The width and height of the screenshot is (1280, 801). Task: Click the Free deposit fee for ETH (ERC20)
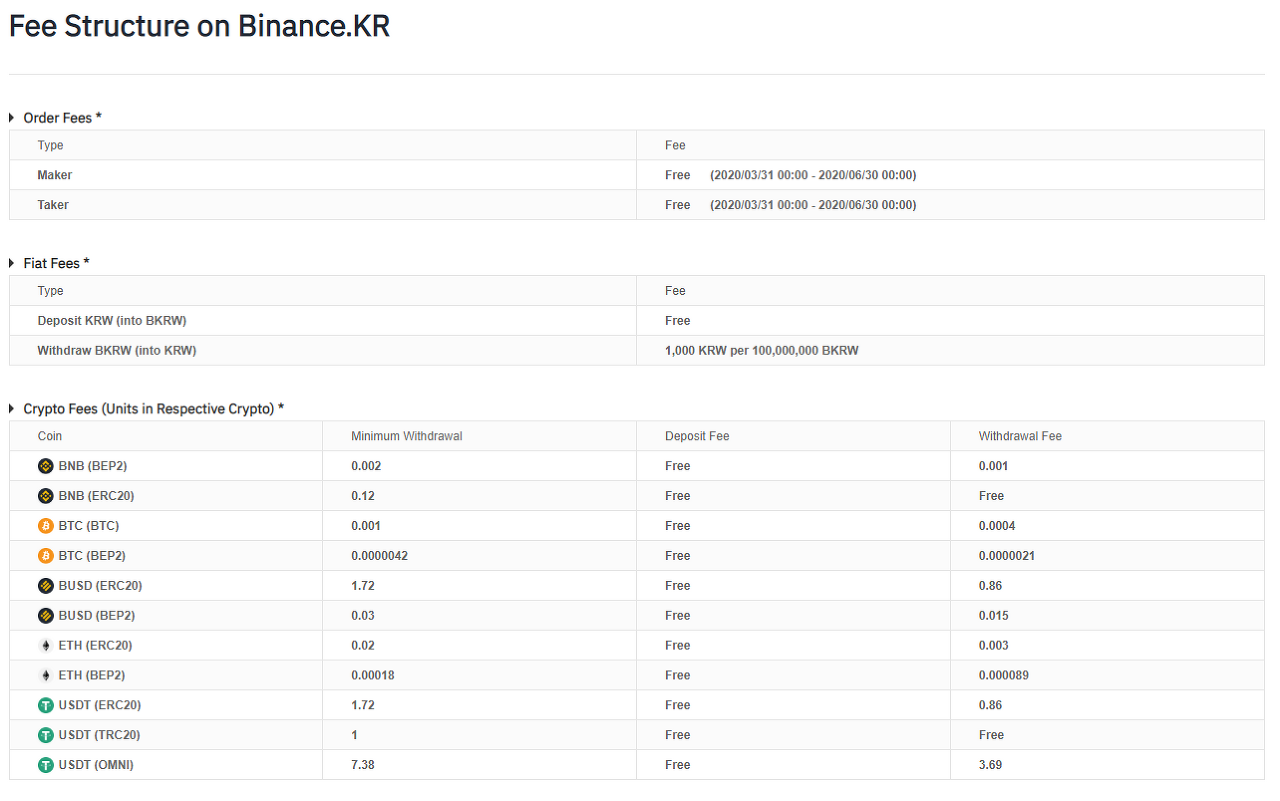(x=678, y=646)
